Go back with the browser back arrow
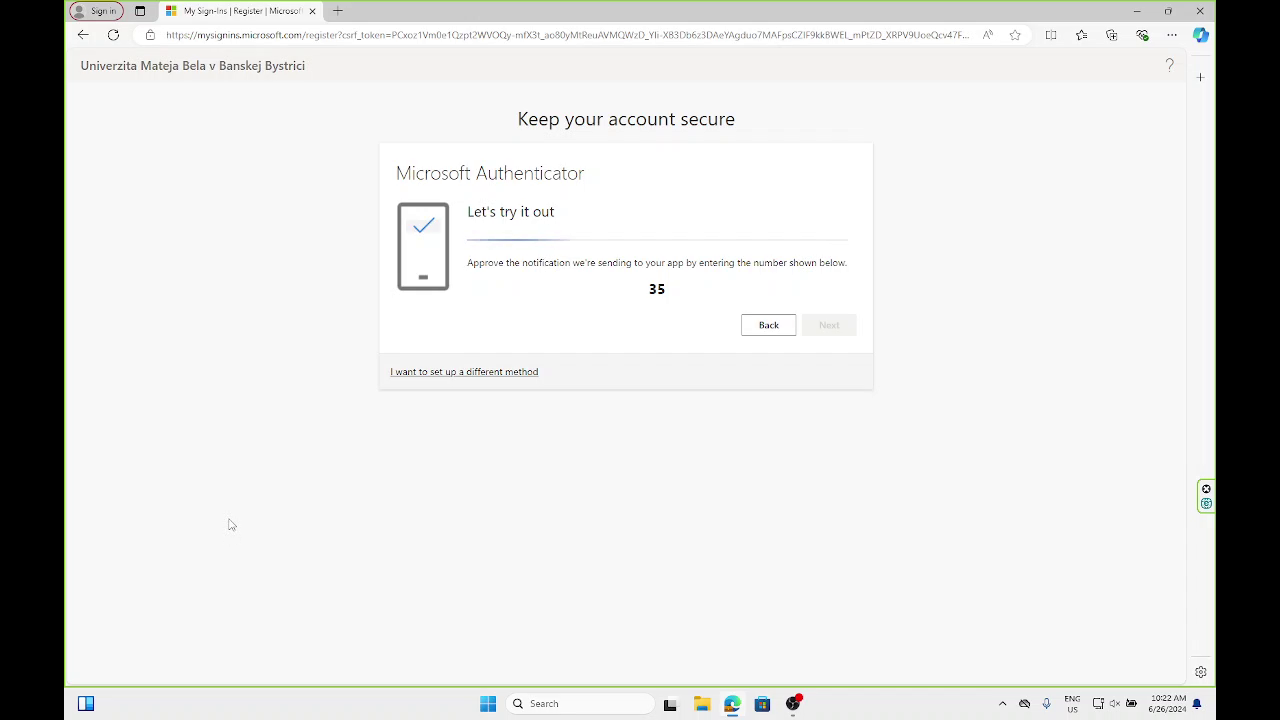Screen dimensions: 1280x720 point(83,35)
